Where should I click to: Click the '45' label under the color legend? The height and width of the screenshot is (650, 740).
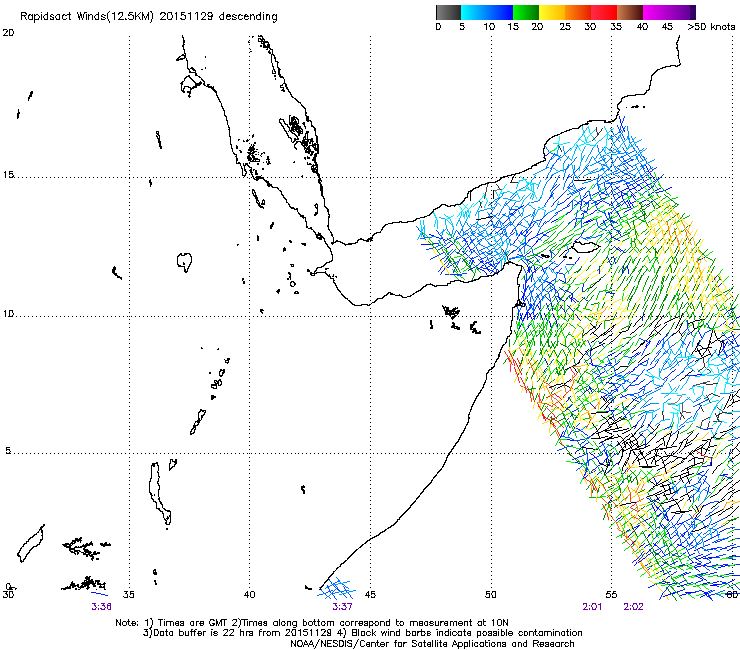667,27
